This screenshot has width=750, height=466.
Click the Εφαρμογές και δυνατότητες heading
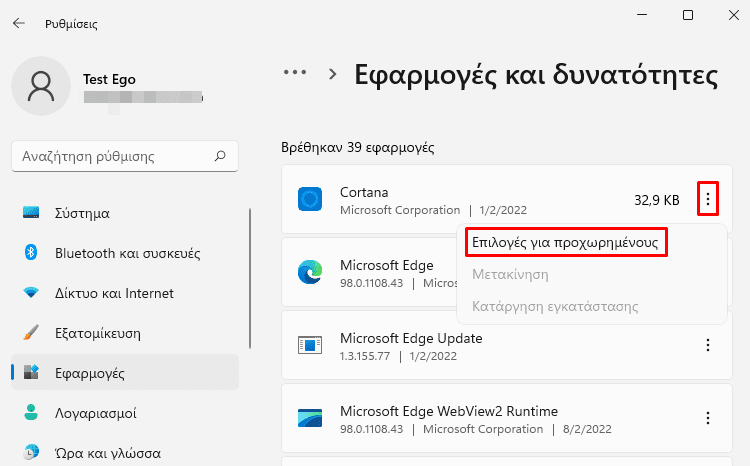pyautogui.click(x=536, y=75)
